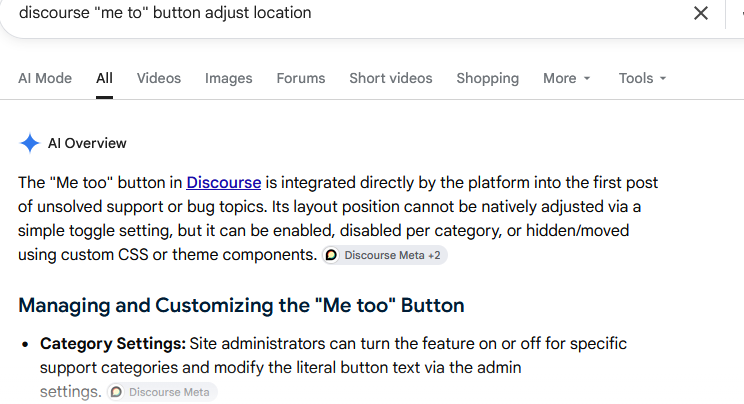
Task: Open the Discourse Meta chip after 'settings.'
Action: click(x=162, y=392)
